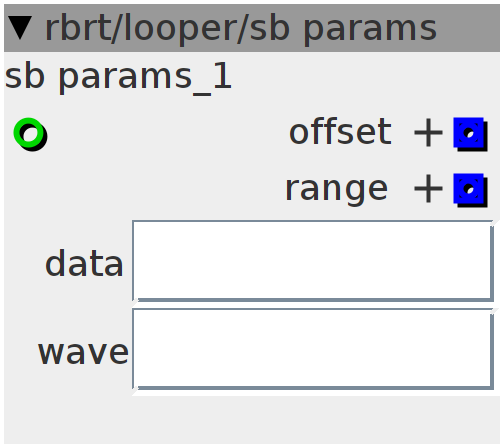The height and width of the screenshot is (448, 504).
Task: Click blank area left of range label
Action: click(x=145, y=190)
